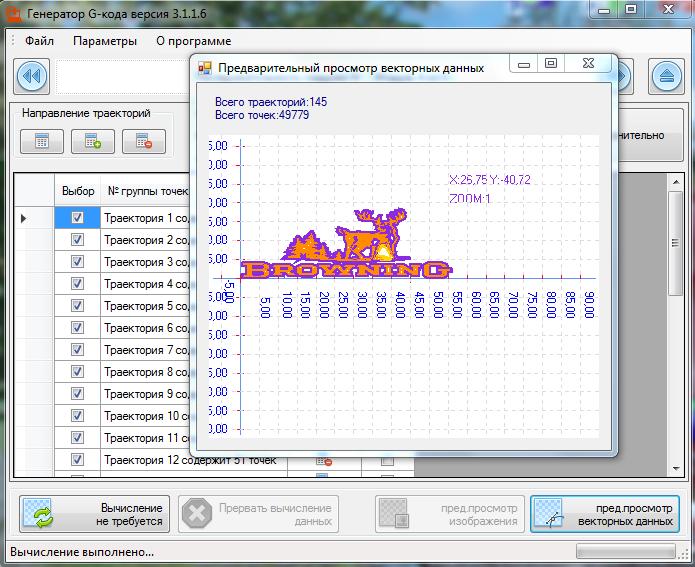The width and height of the screenshot is (695, 567).
Task: Toggle checkbox for Траектория 9
Action: pos(77,394)
